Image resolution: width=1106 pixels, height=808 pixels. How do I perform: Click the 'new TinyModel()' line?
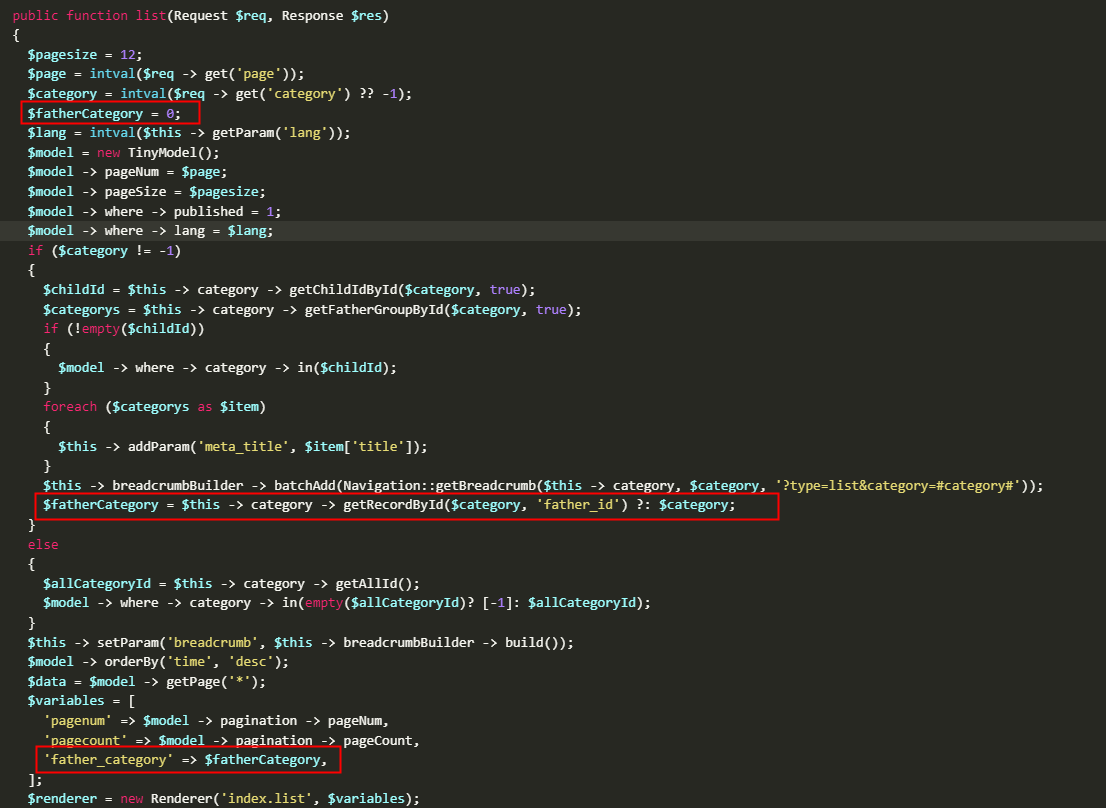click(123, 153)
